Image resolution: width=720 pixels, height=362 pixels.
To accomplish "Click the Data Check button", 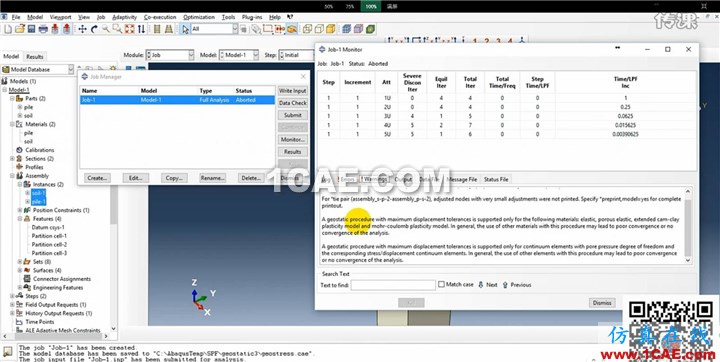I will pyautogui.click(x=292, y=103).
